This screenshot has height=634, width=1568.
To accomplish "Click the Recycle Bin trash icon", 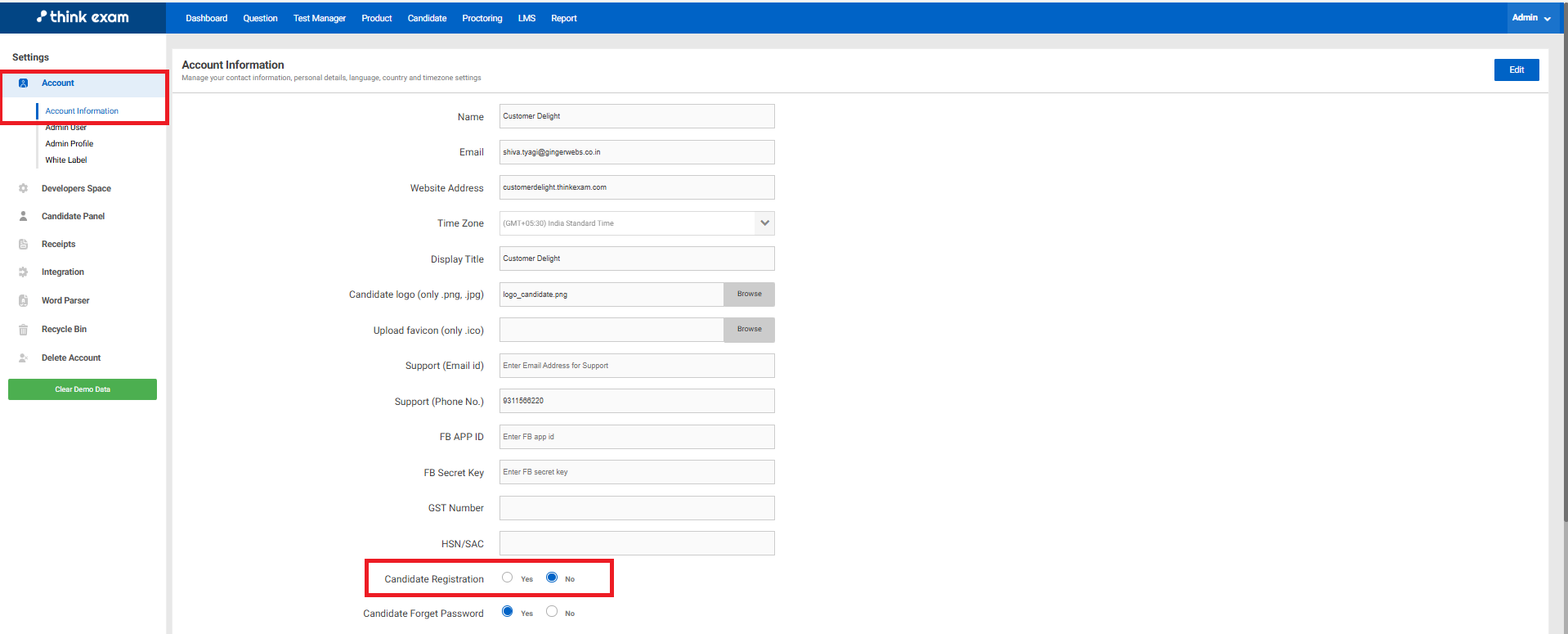I will click(x=23, y=330).
